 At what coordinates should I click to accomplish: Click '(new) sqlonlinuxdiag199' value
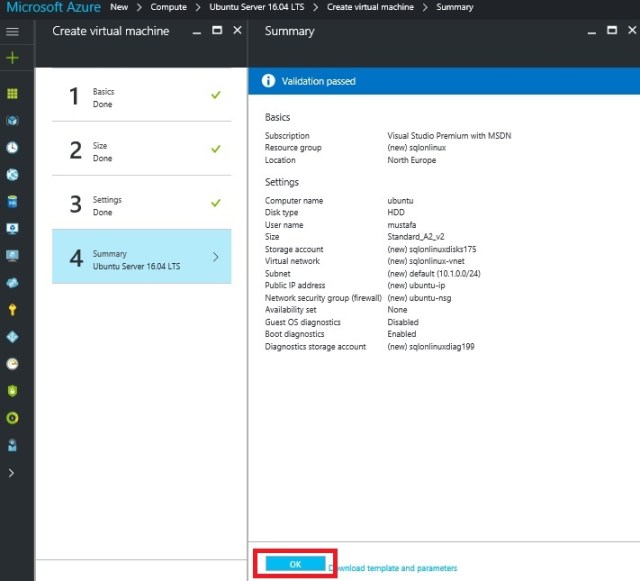point(431,347)
